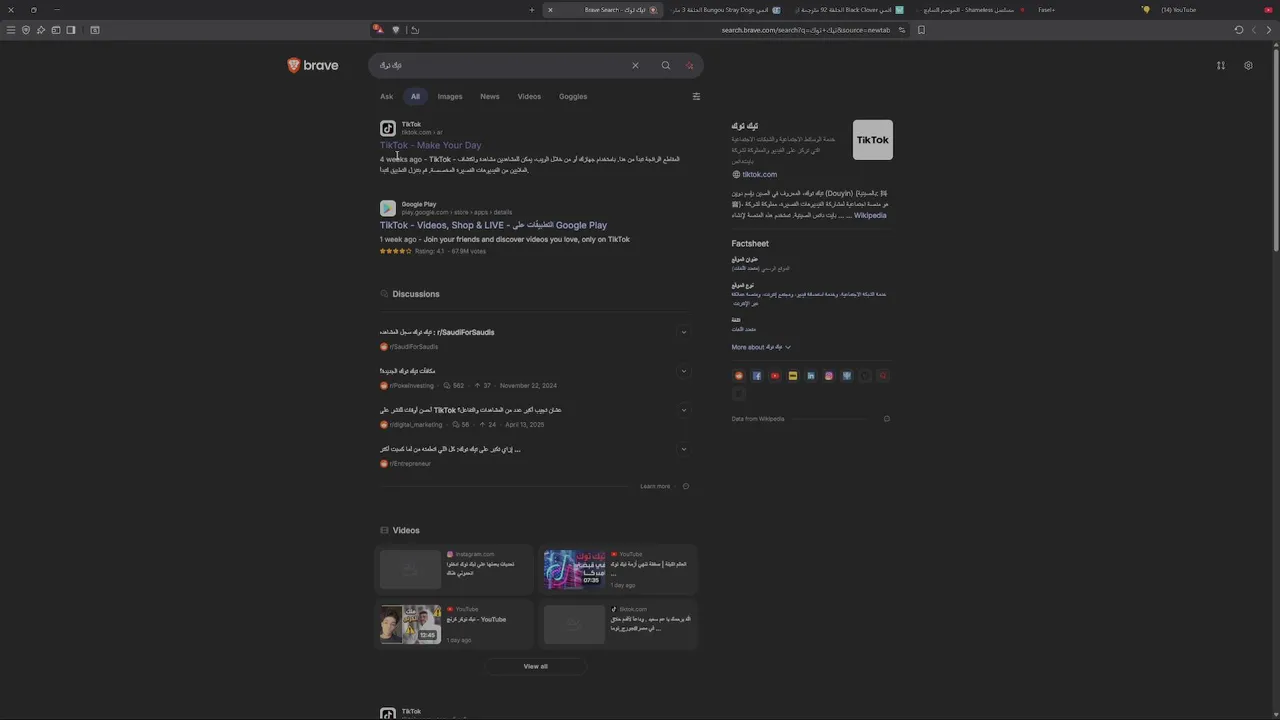The width and height of the screenshot is (1280, 720).
Task: Go forward with the right arrow
Action: (1270, 30)
